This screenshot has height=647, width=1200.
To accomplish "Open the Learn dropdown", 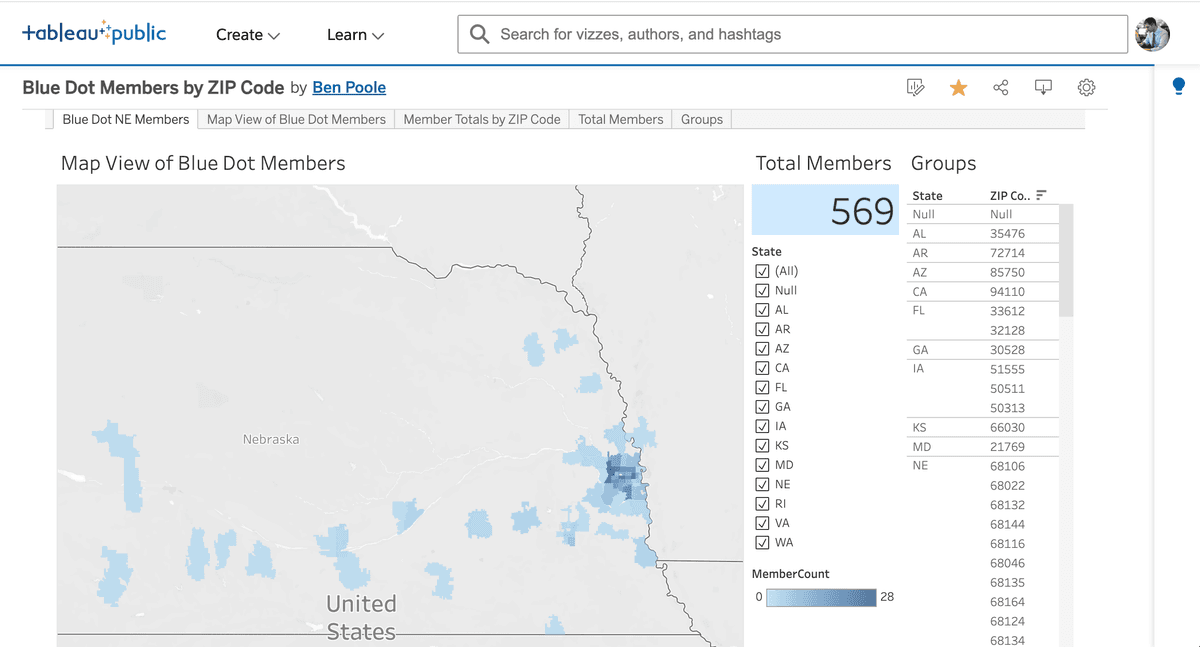I will [x=354, y=34].
